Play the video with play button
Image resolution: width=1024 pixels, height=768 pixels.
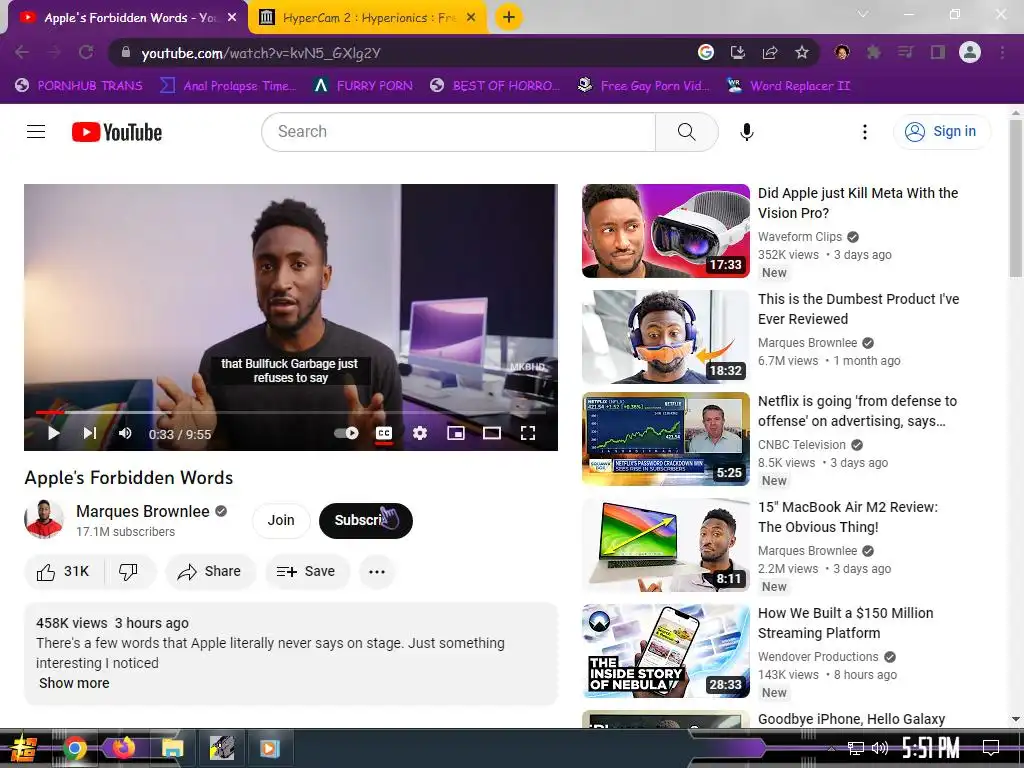(54, 433)
